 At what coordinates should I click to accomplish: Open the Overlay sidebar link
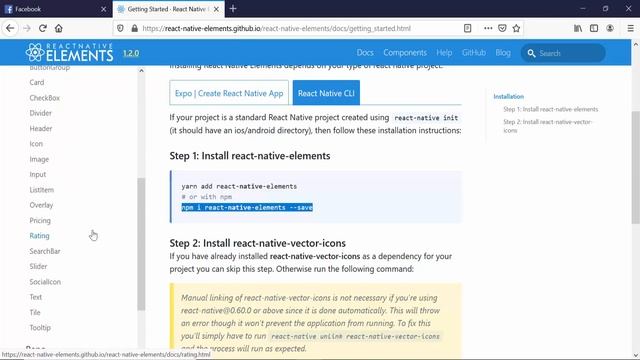41,205
